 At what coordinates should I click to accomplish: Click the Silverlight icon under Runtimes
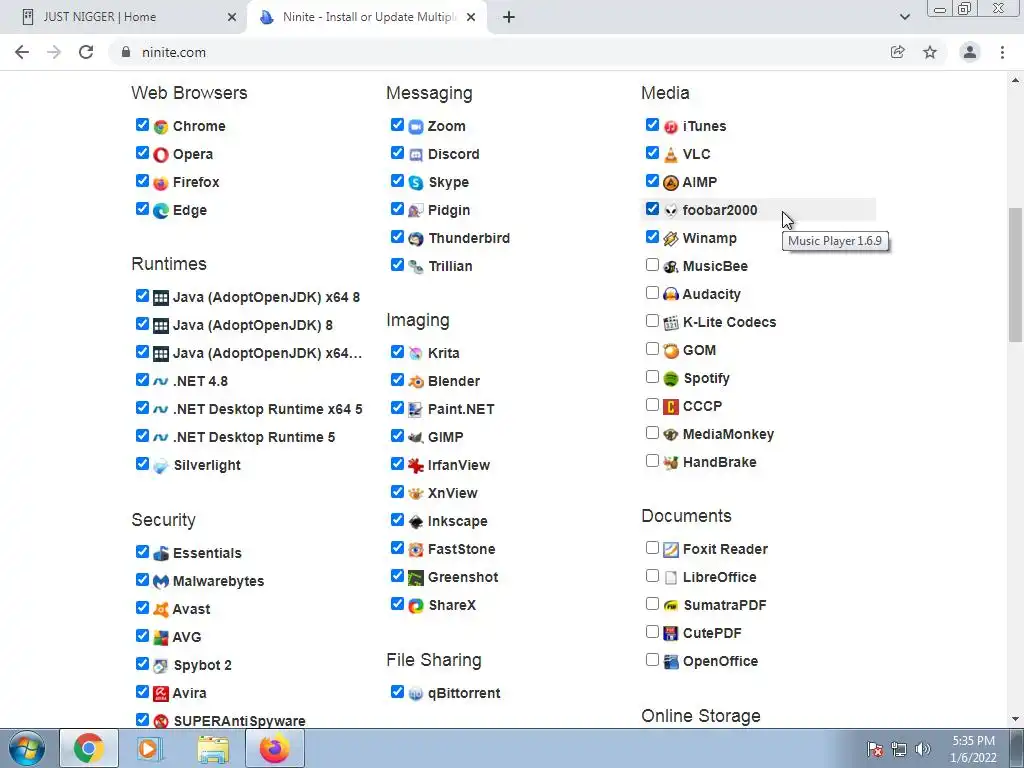[x=161, y=466]
